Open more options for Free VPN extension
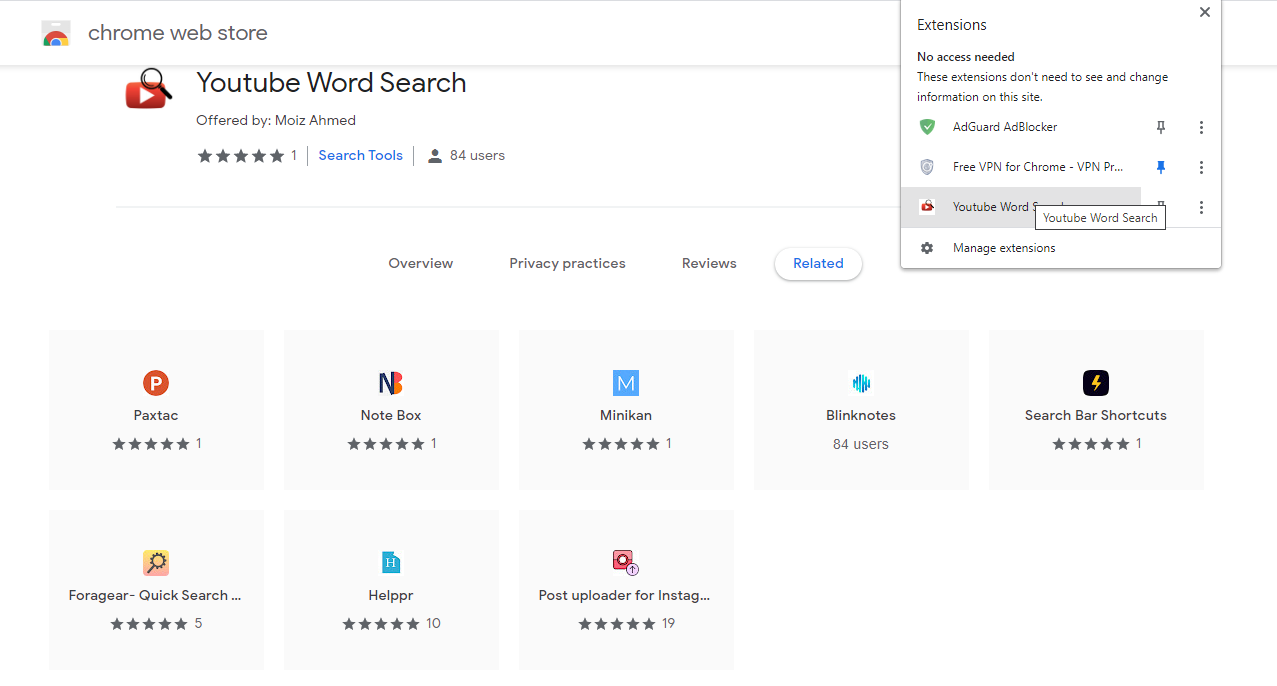The width and height of the screenshot is (1277, 686). click(1201, 167)
